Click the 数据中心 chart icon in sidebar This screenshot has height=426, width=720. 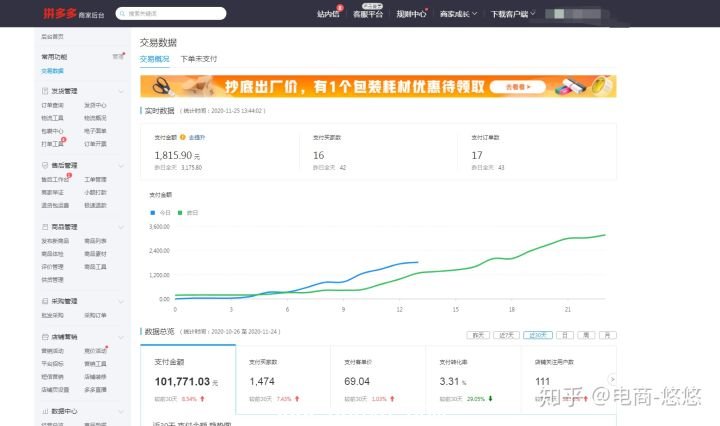coord(45,411)
